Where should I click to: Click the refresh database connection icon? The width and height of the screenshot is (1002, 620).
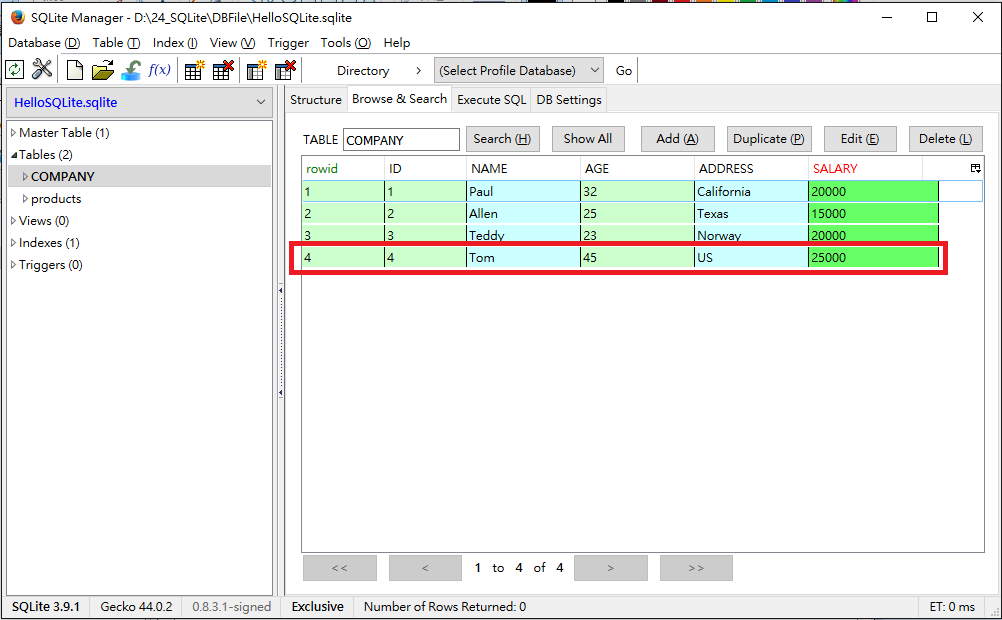[14, 69]
